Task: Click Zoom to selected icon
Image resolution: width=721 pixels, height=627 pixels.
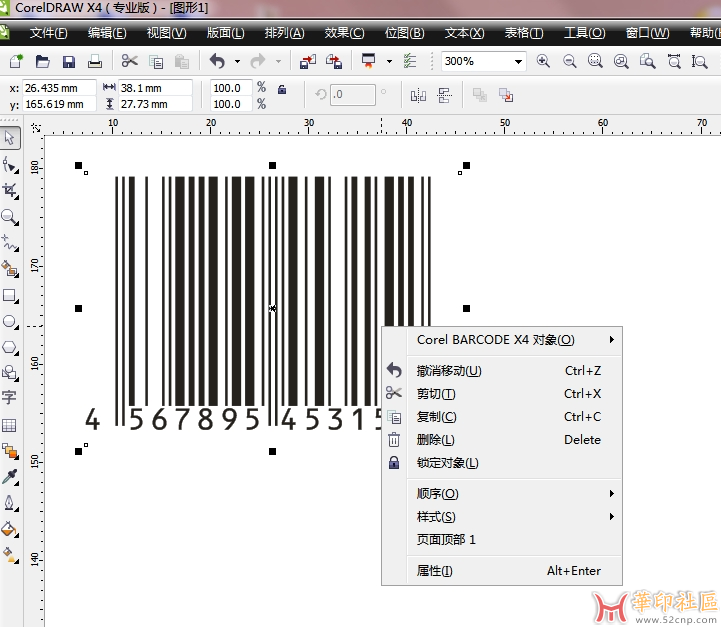Action: 595,61
